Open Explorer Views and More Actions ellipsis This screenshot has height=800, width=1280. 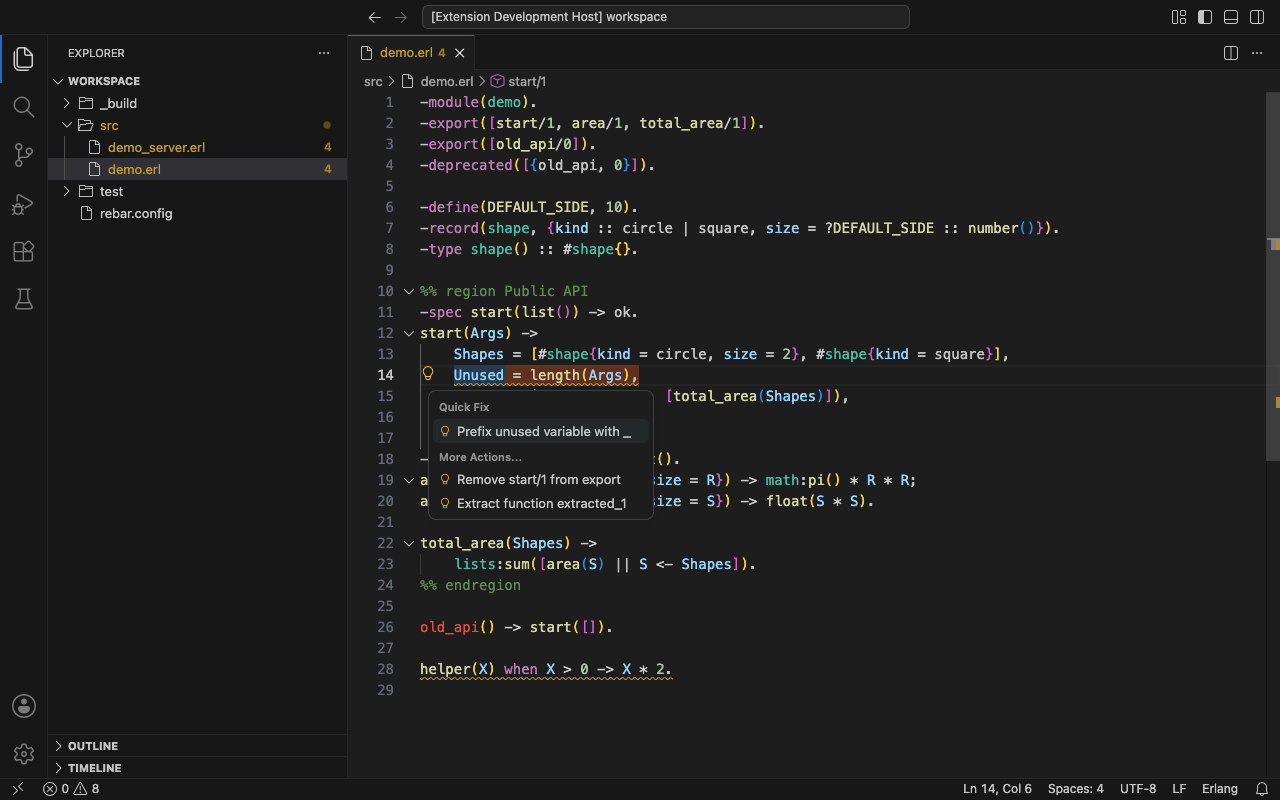[323, 53]
